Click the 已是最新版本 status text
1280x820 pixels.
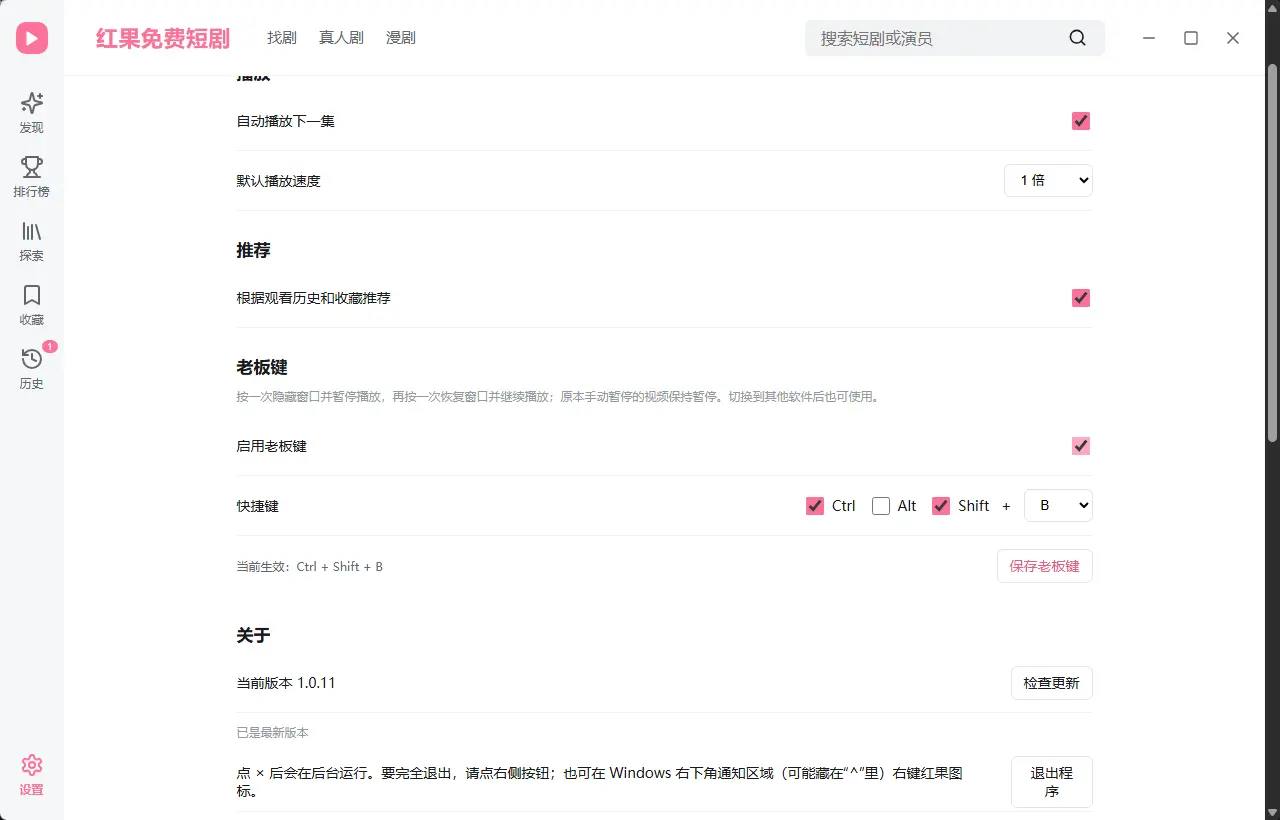point(273,733)
